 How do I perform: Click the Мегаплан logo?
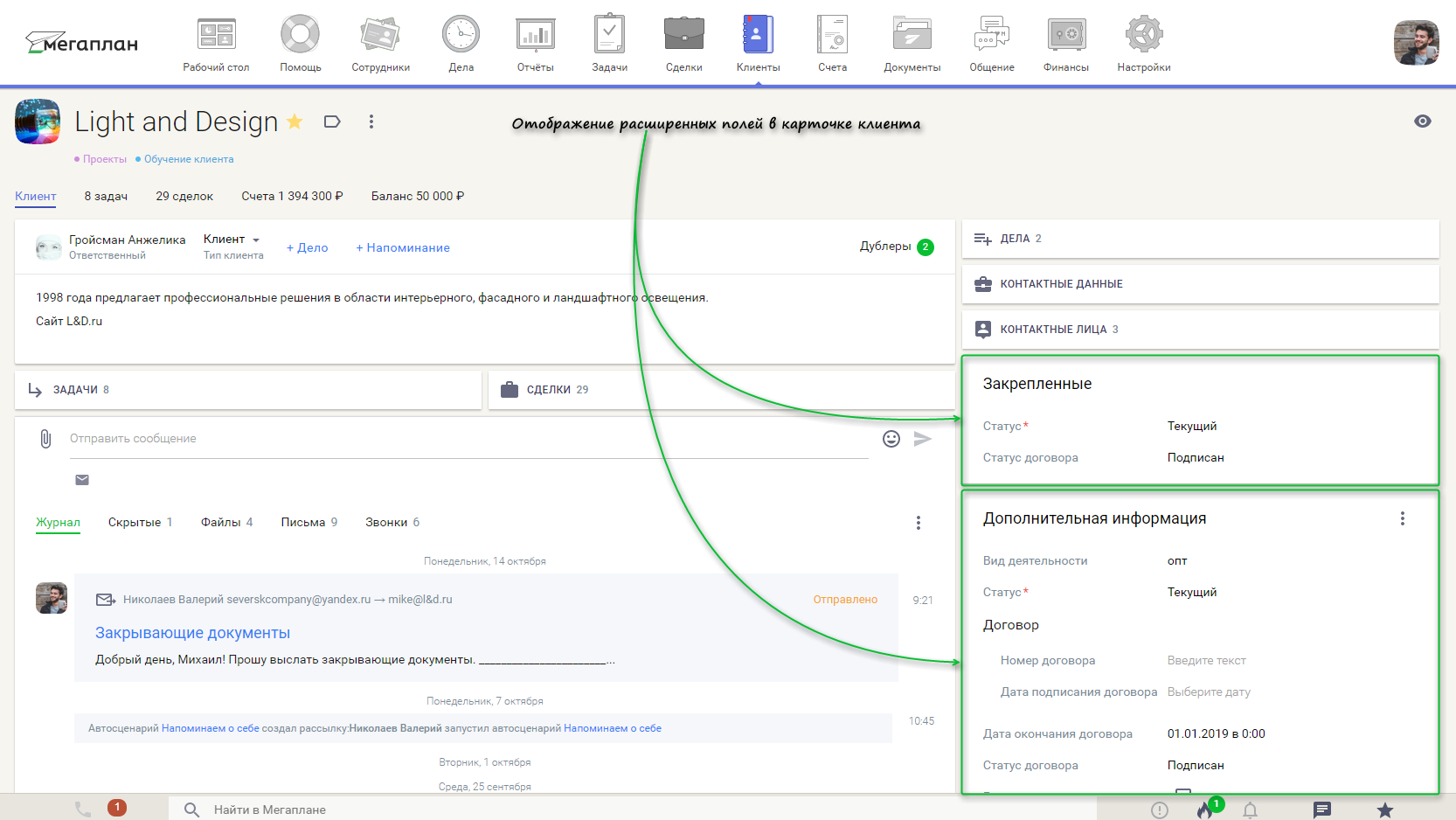[81, 43]
